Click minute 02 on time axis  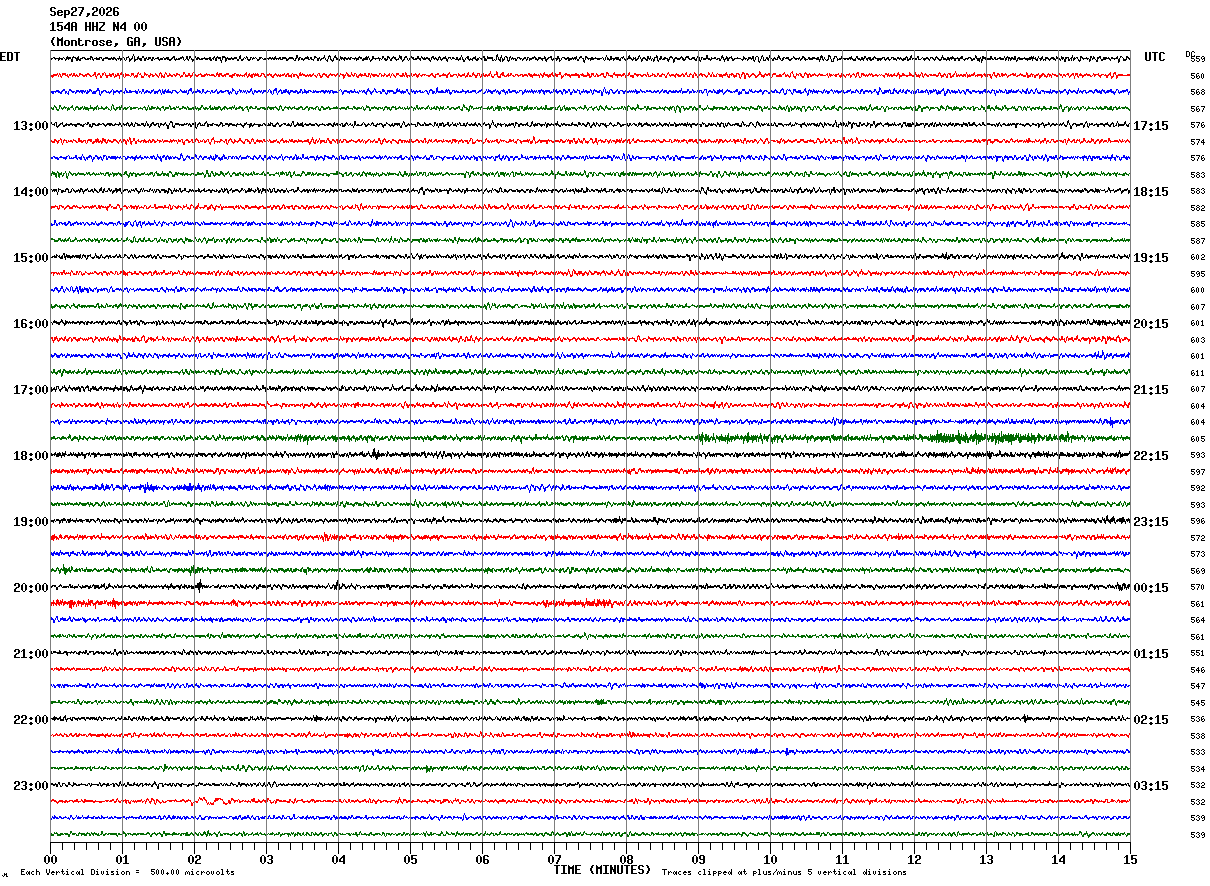point(194,859)
